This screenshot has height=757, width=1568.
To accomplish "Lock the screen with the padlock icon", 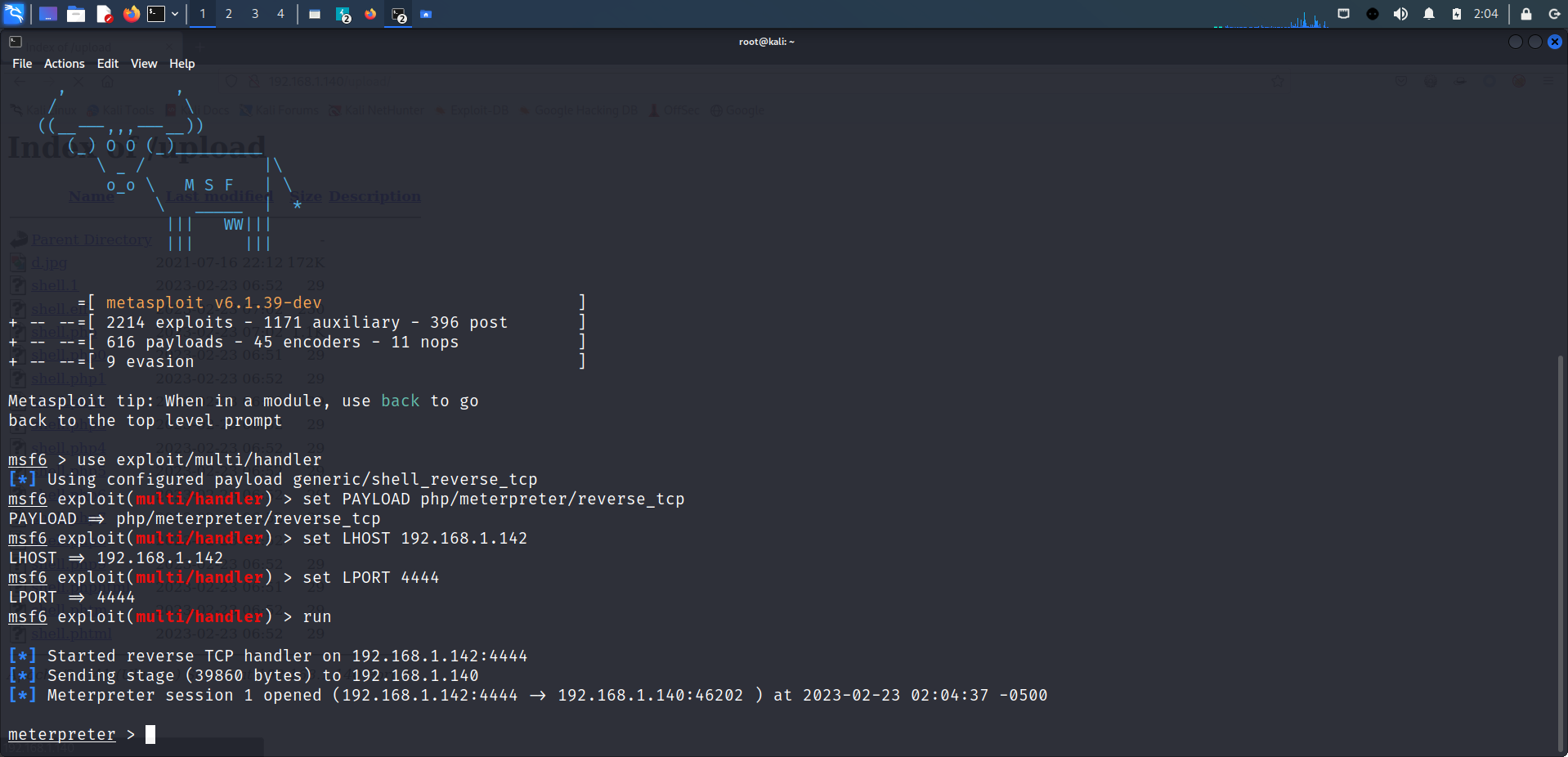I will pyautogui.click(x=1525, y=14).
